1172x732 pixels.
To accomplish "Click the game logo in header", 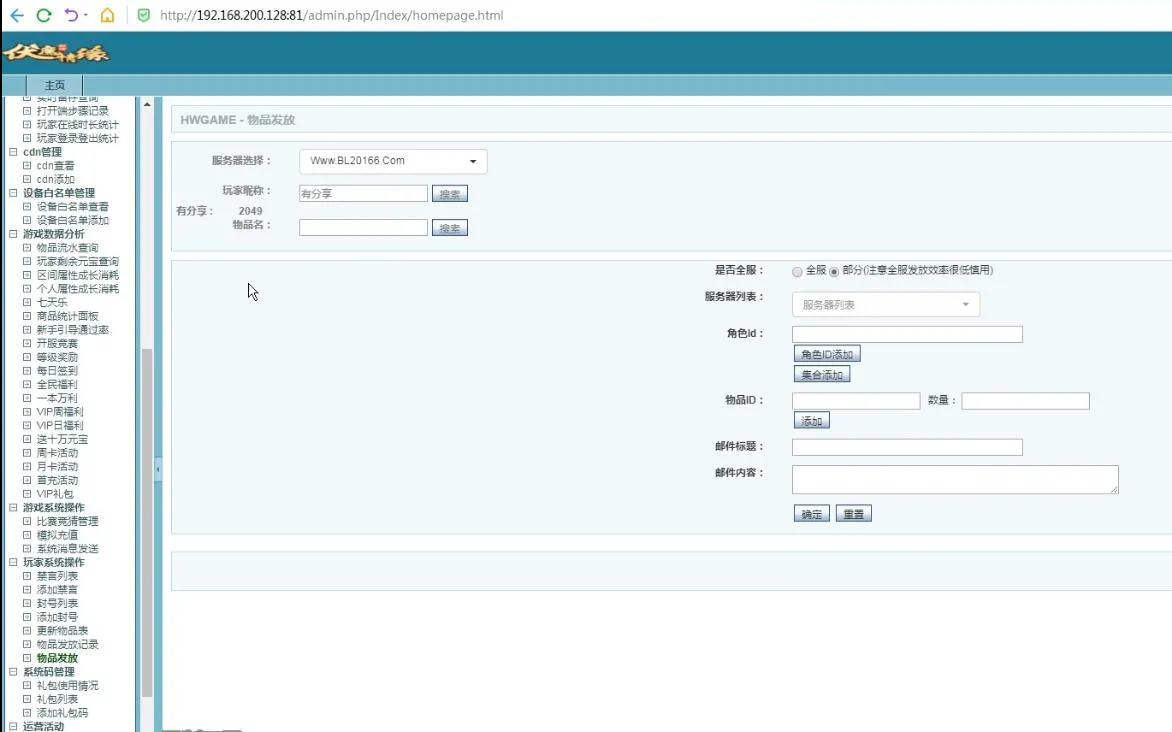I will click(x=56, y=53).
